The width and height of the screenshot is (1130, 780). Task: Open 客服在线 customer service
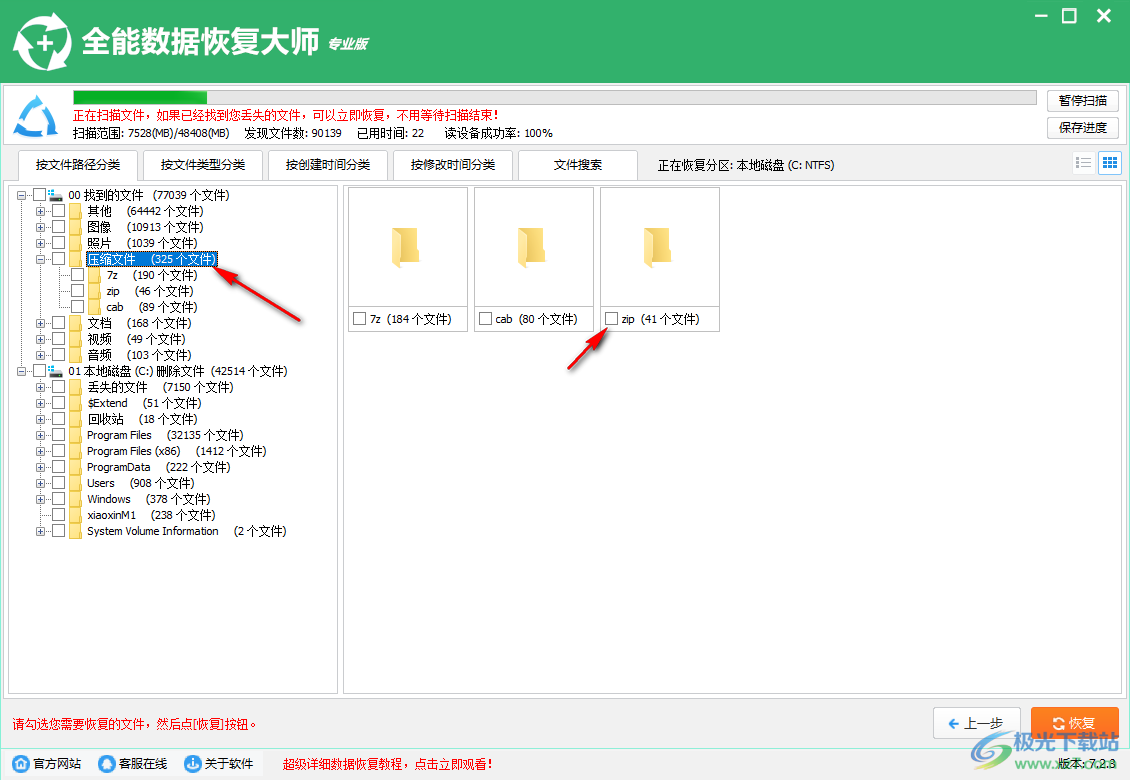pyautogui.click(x=105, y=763)
